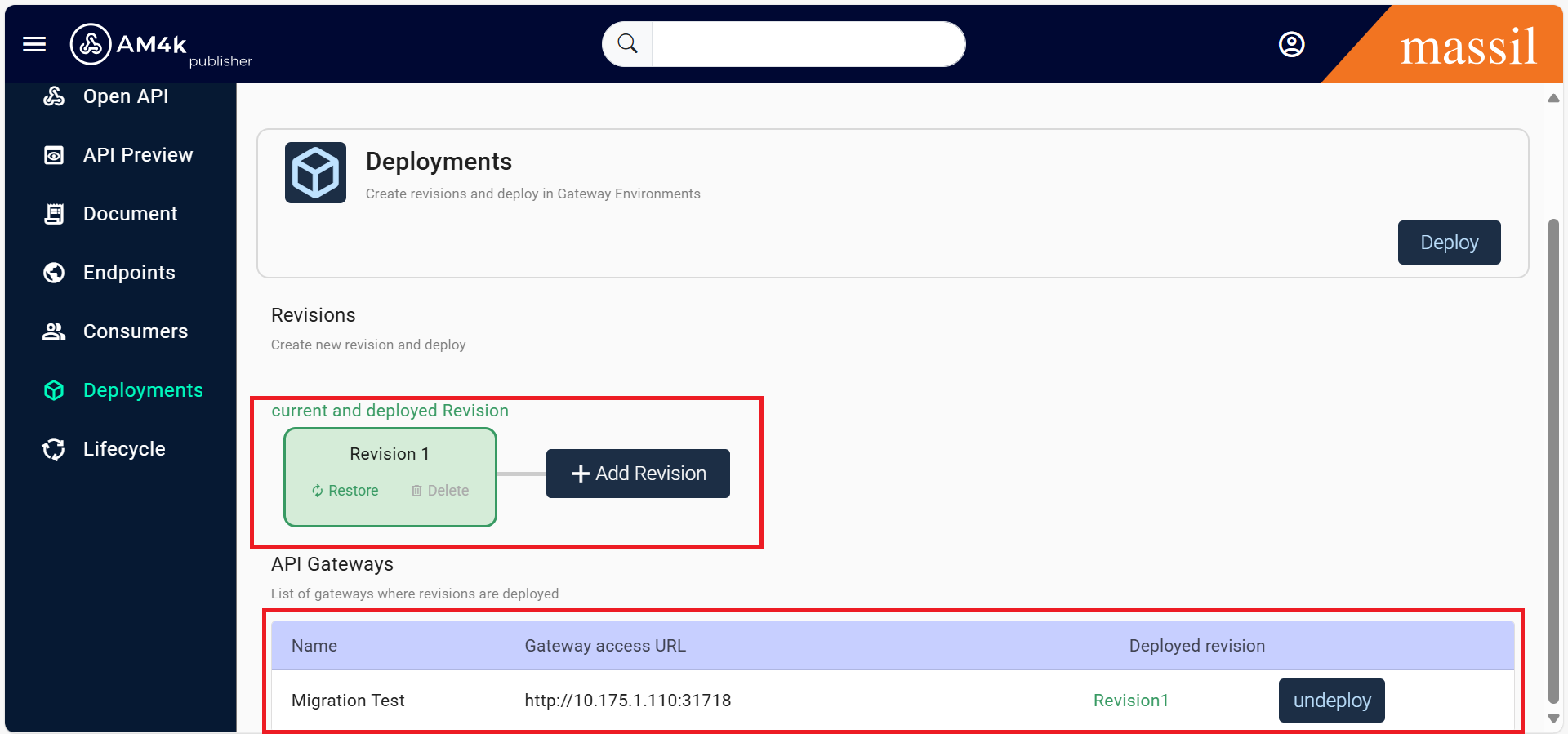1568x734 pixels.
Task: Open the Open API menu item
Action: pos(126,96)
